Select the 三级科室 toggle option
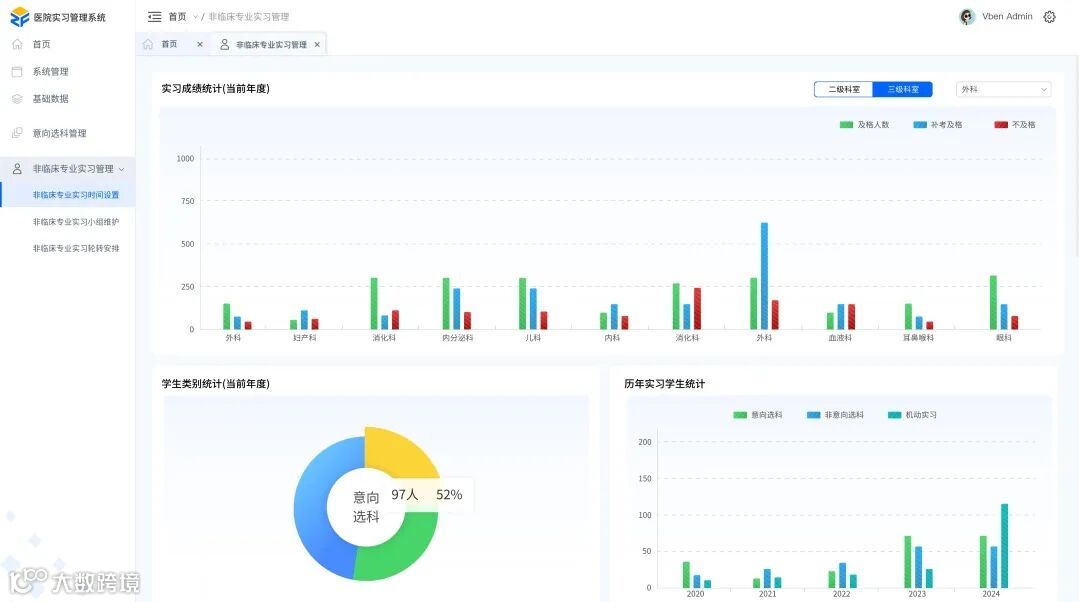The height and width of the screenshot is (602, 1079). coord(903,89)
